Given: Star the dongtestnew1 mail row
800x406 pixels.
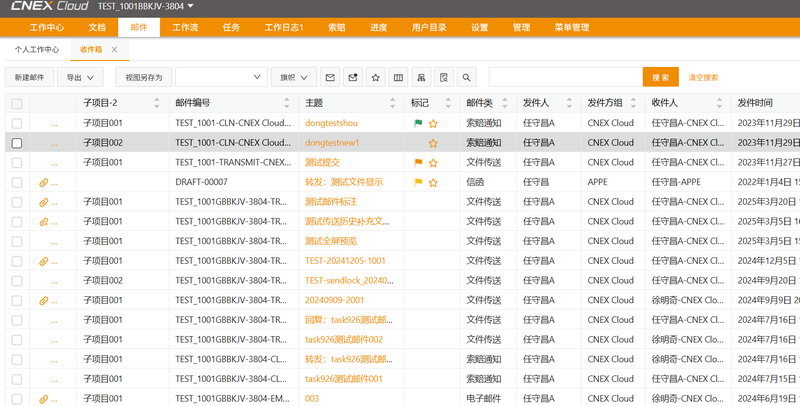Looking at the screenshot, I should [x=433, y=143].
